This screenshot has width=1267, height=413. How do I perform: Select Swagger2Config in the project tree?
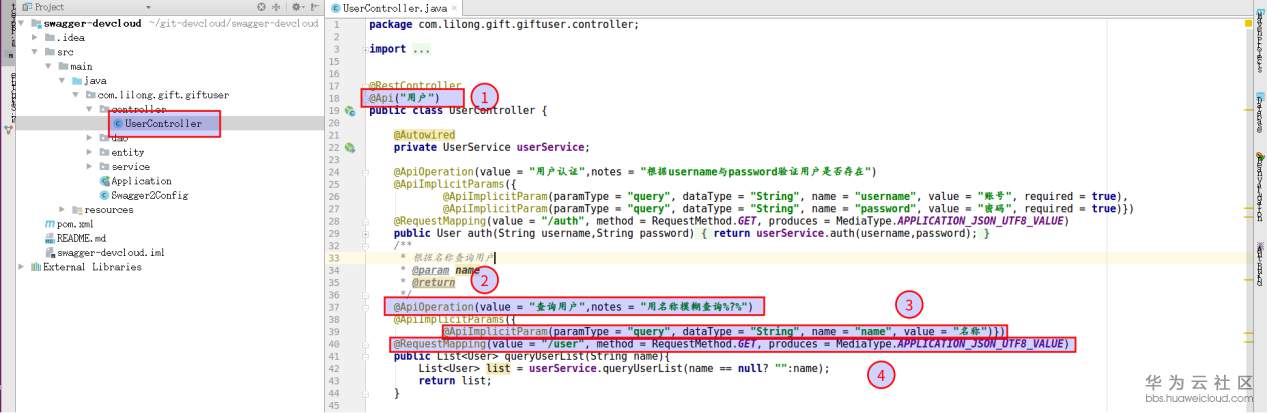coord(150,195)
